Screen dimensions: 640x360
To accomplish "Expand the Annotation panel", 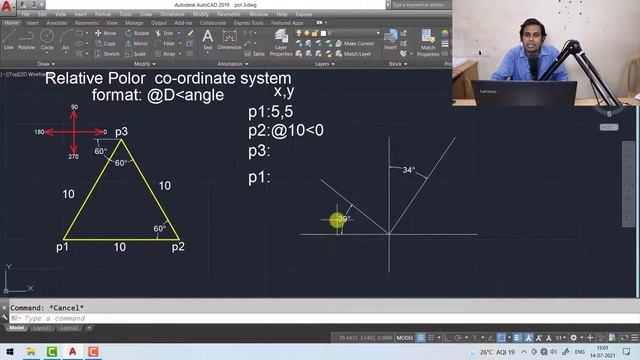I will click(x=233, y=64).
